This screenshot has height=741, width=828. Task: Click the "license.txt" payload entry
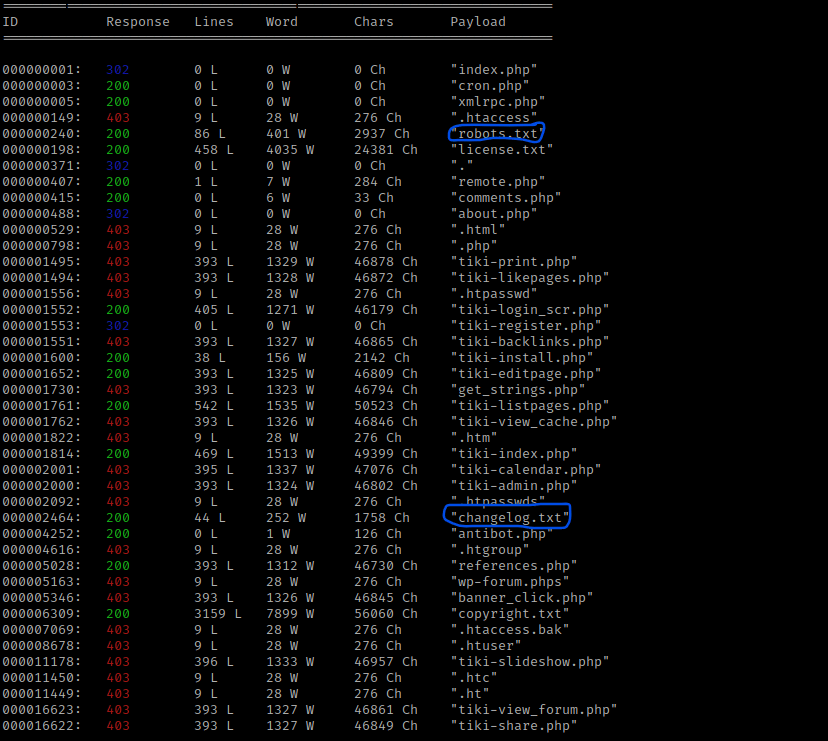pyautogui.click(x=501, y=149)
